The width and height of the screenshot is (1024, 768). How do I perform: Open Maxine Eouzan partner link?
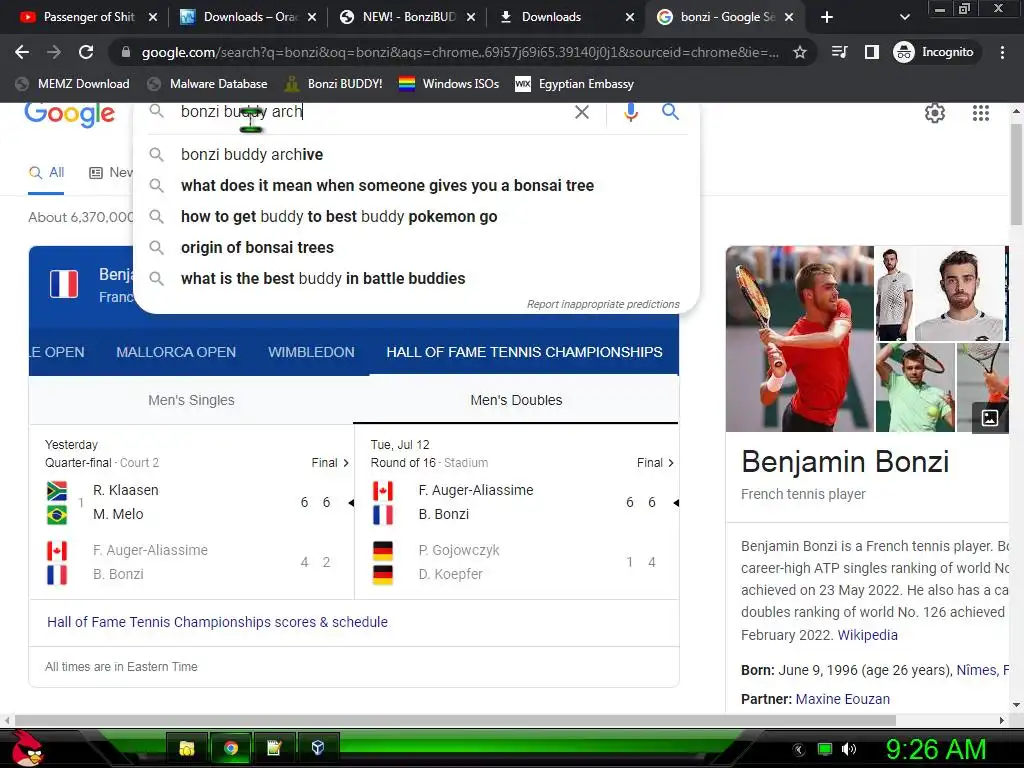[x=842, y=699]
